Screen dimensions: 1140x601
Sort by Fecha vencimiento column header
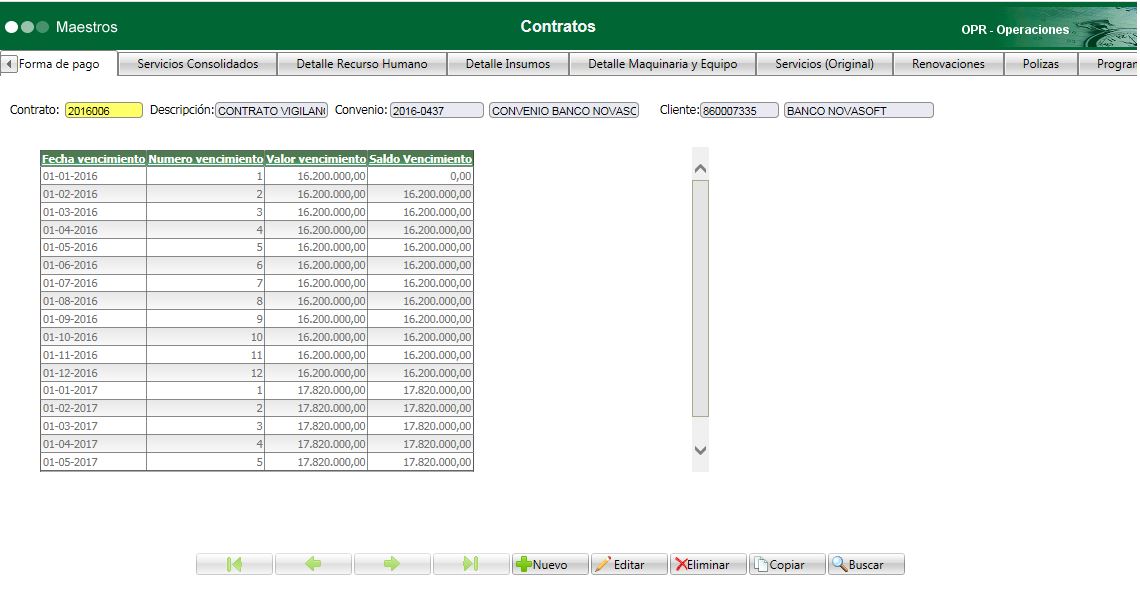pos(93,158)
